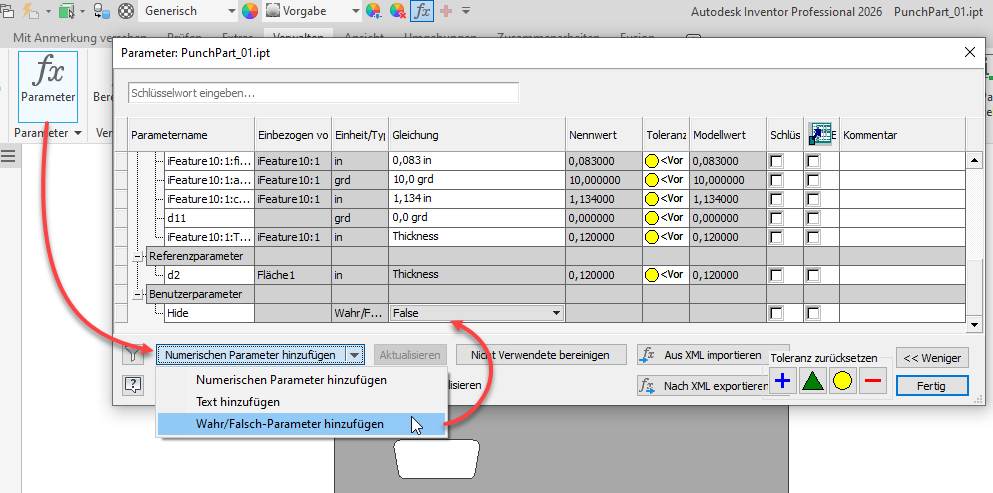This screenshot has height=493, width=993.
Task: Toggle key checkbox for the 10,0 grd row
Action: tap(776, 180)
